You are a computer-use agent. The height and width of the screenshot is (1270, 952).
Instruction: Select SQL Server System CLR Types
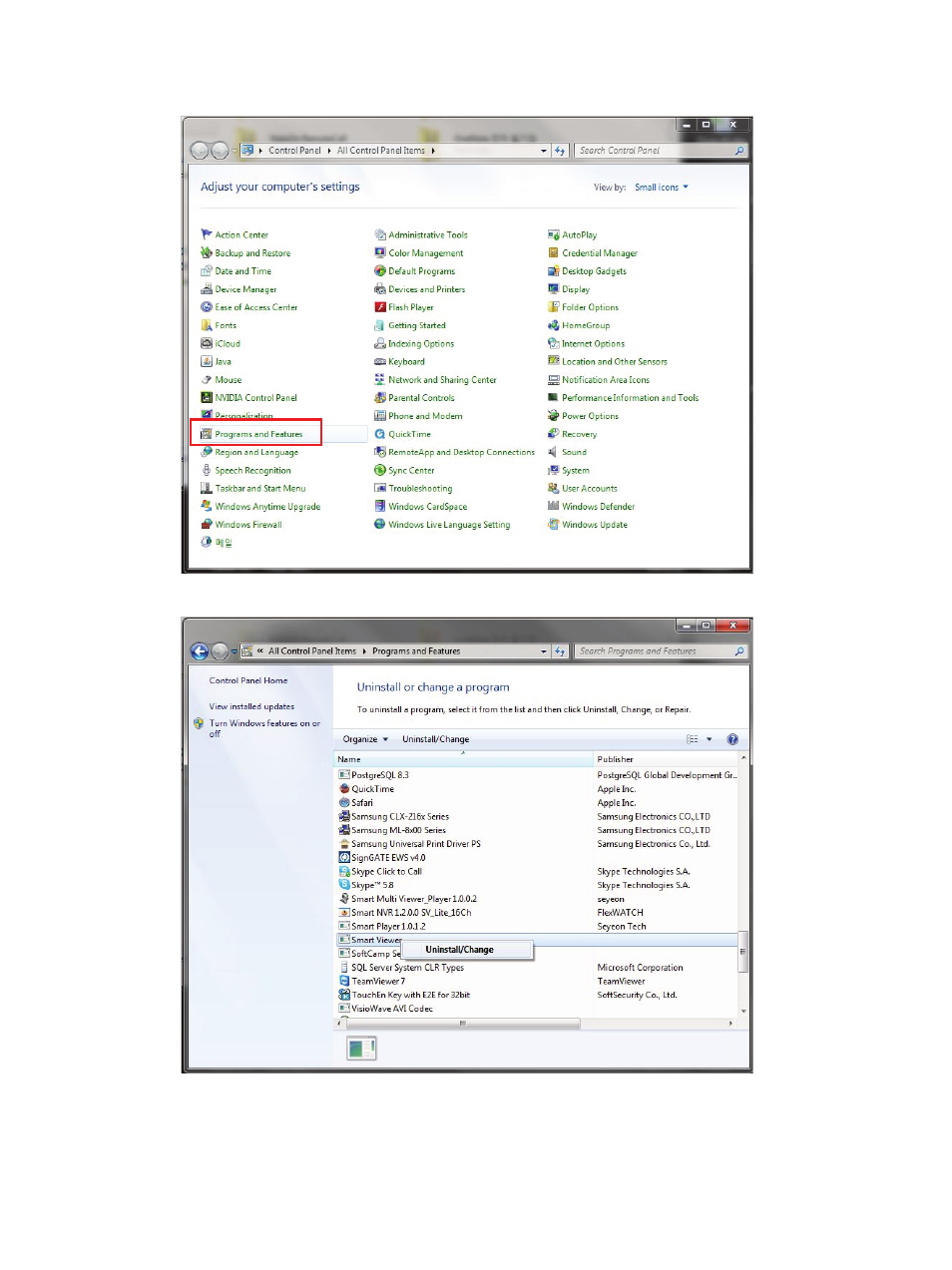(408, 968)
